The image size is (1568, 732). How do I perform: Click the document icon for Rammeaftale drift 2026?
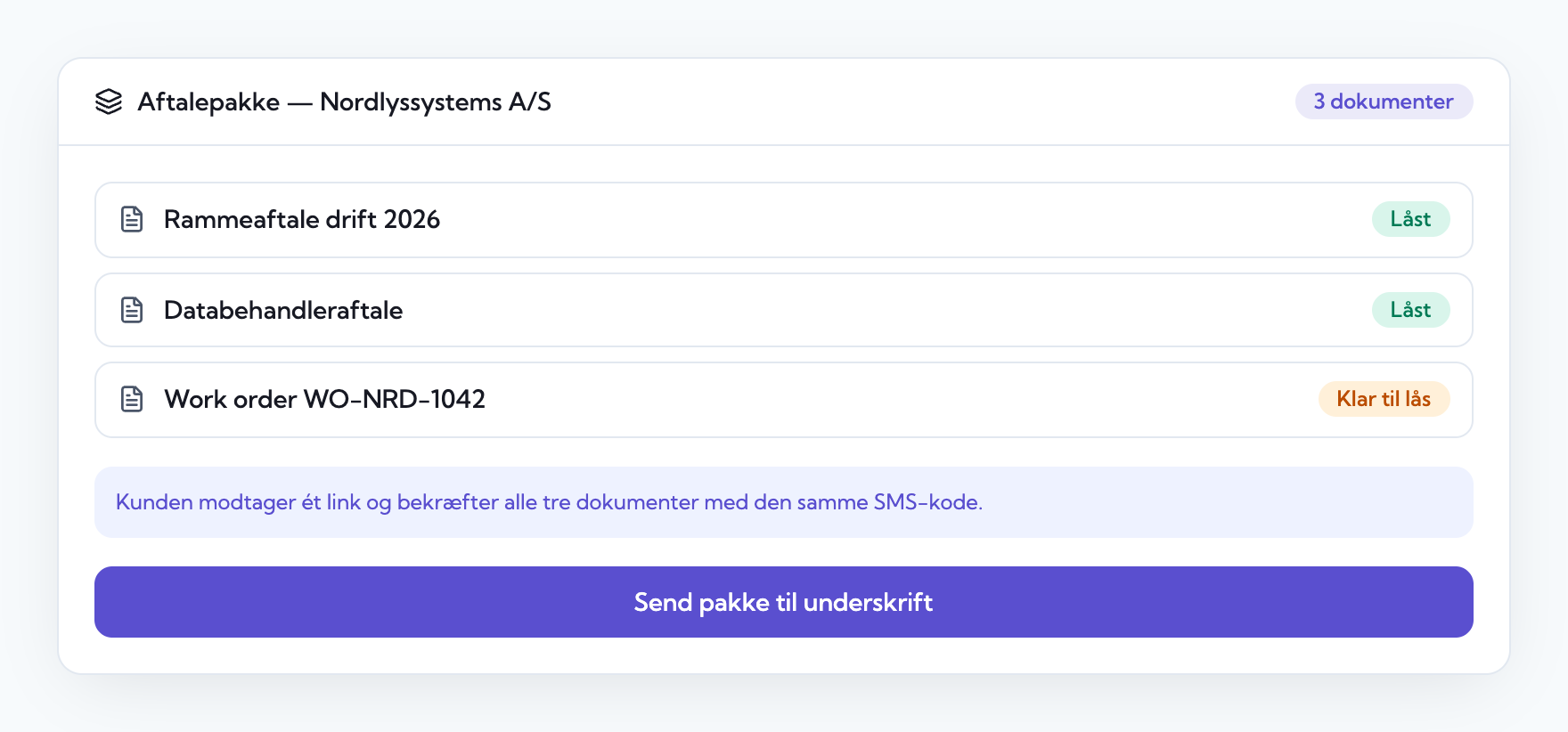coord(132,219)
